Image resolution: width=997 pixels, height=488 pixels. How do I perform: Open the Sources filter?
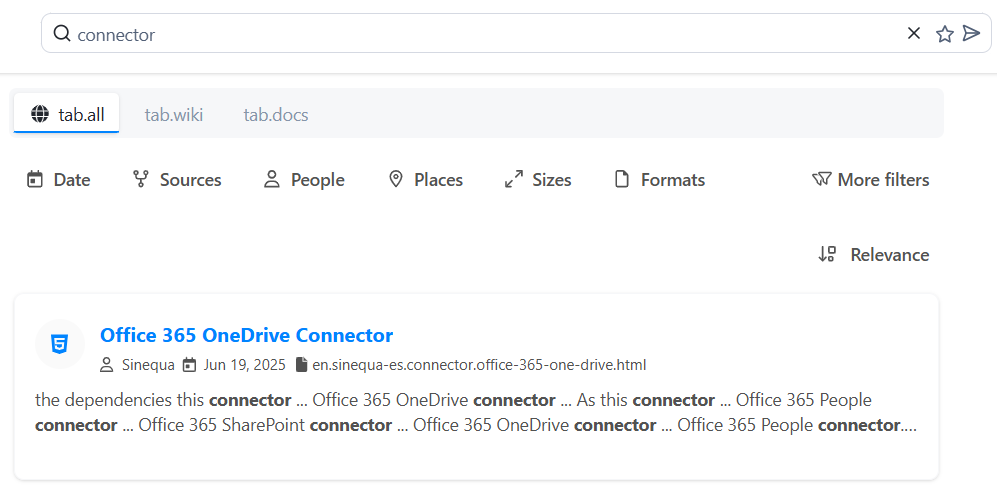(x=177, y=180)
